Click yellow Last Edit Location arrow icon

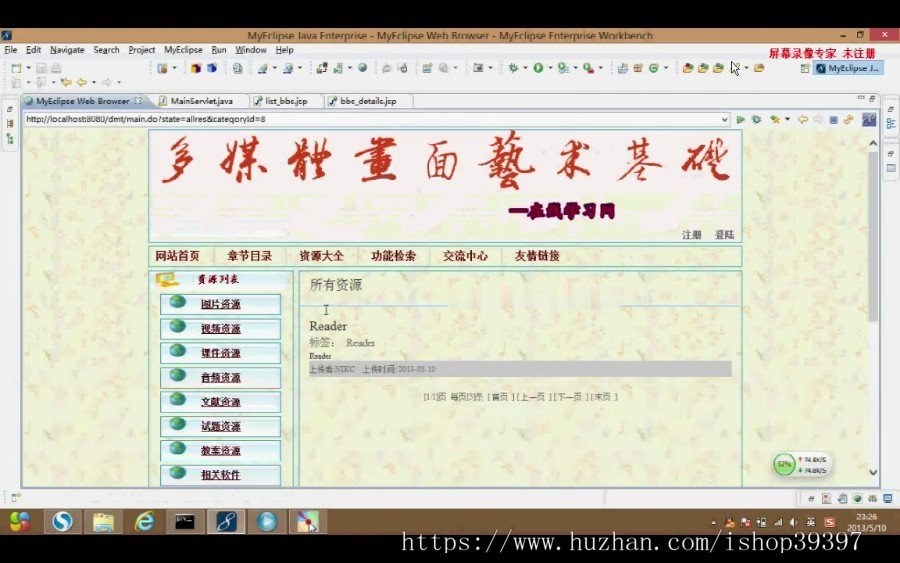[x=67, y=82]
